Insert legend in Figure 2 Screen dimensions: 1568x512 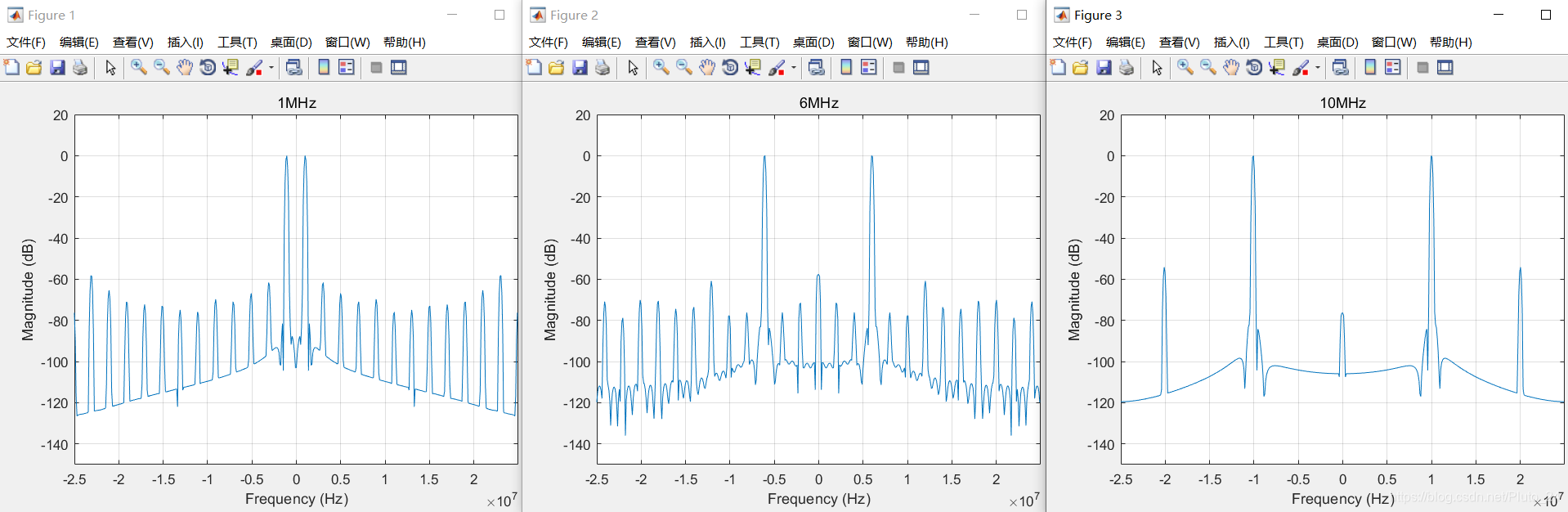pyautogui.click(x=869, y=67)
